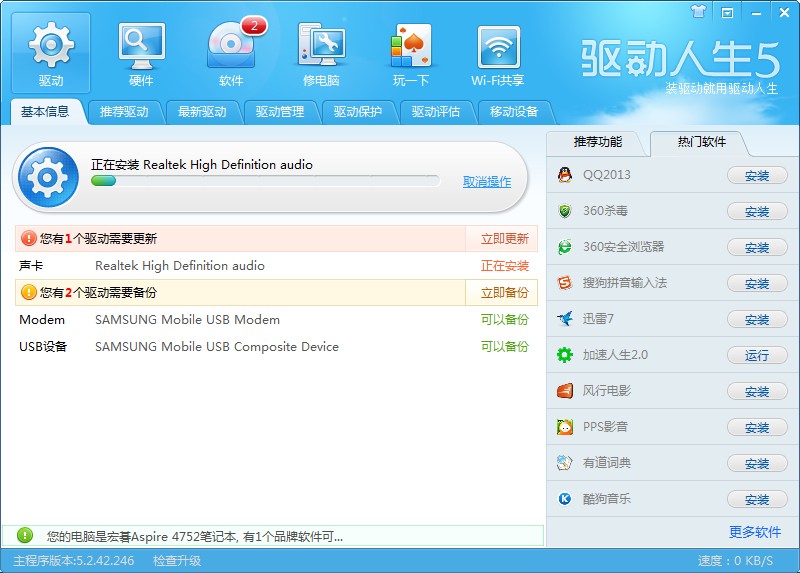The width and height of the screenshot is (800, 573).
Task: Install 360杀毒 via its 安装 button
Action: (757, 211)
